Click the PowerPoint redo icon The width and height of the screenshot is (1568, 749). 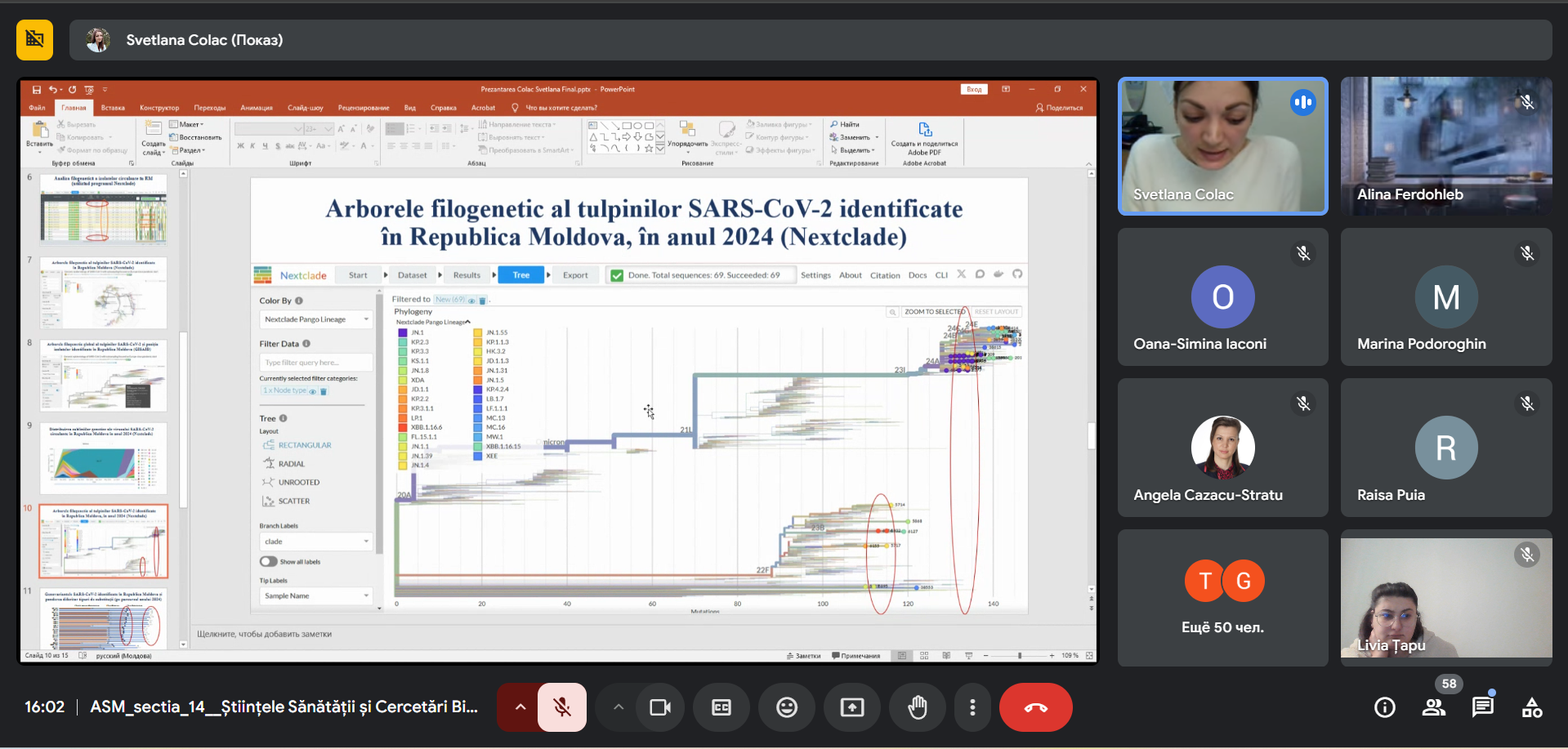(72, 90)
